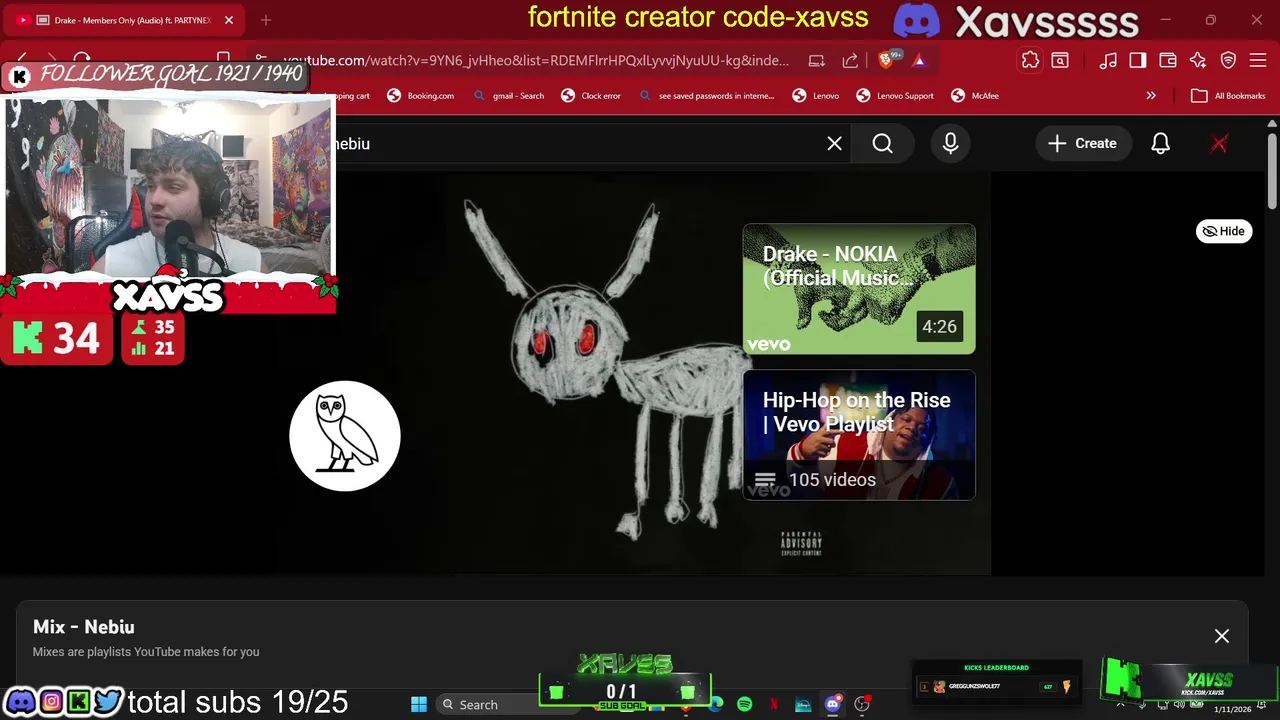
Task: Close the Mix - Nebiu panel
Action: tap(1222, 636)
